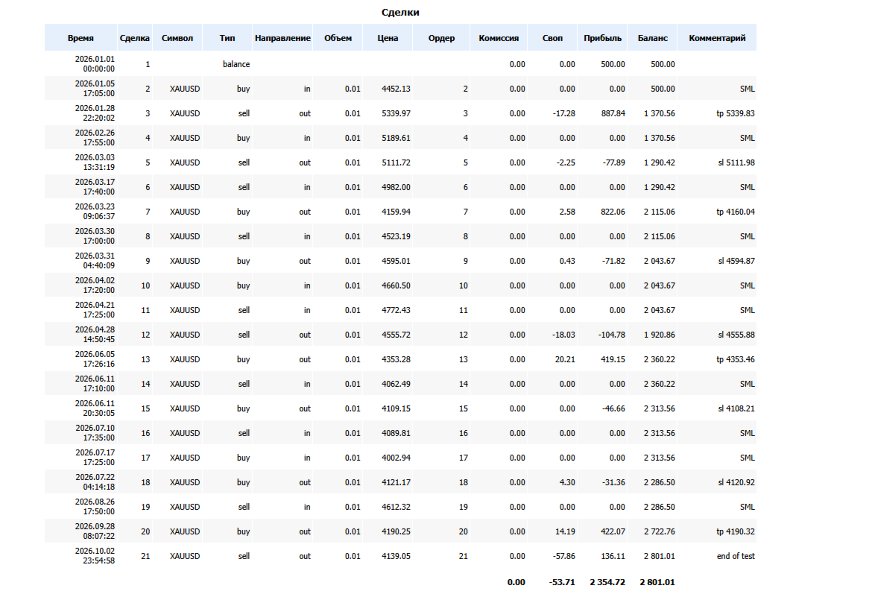Click the Направление column header
This screenshot has width=872, height=600.
click(x=283, y=38)
